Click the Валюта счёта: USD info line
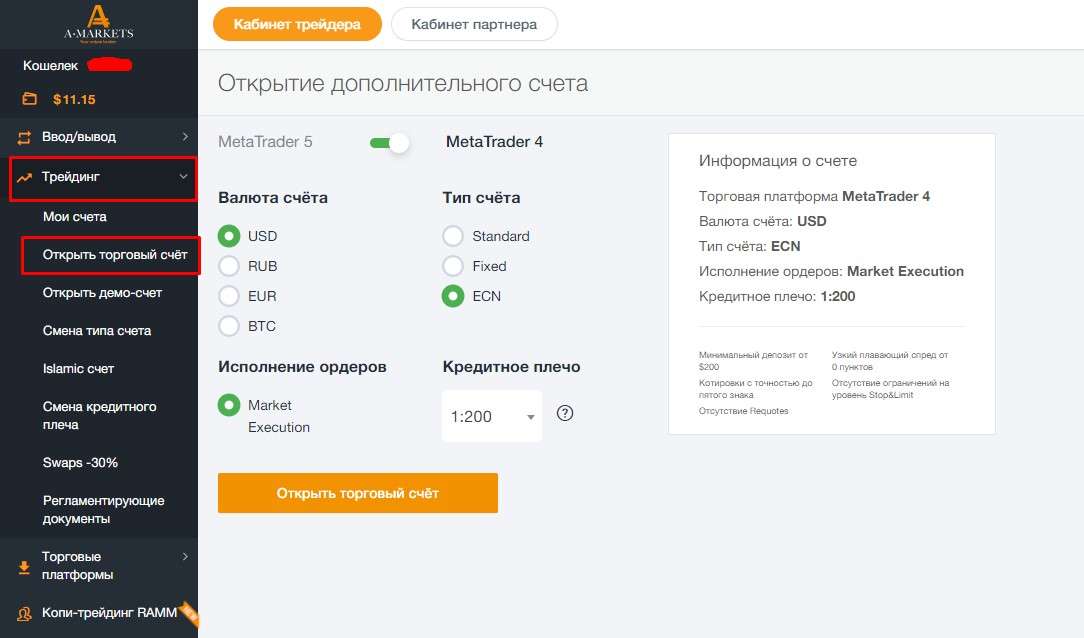The image size is (1084, 638). (763, 221)
